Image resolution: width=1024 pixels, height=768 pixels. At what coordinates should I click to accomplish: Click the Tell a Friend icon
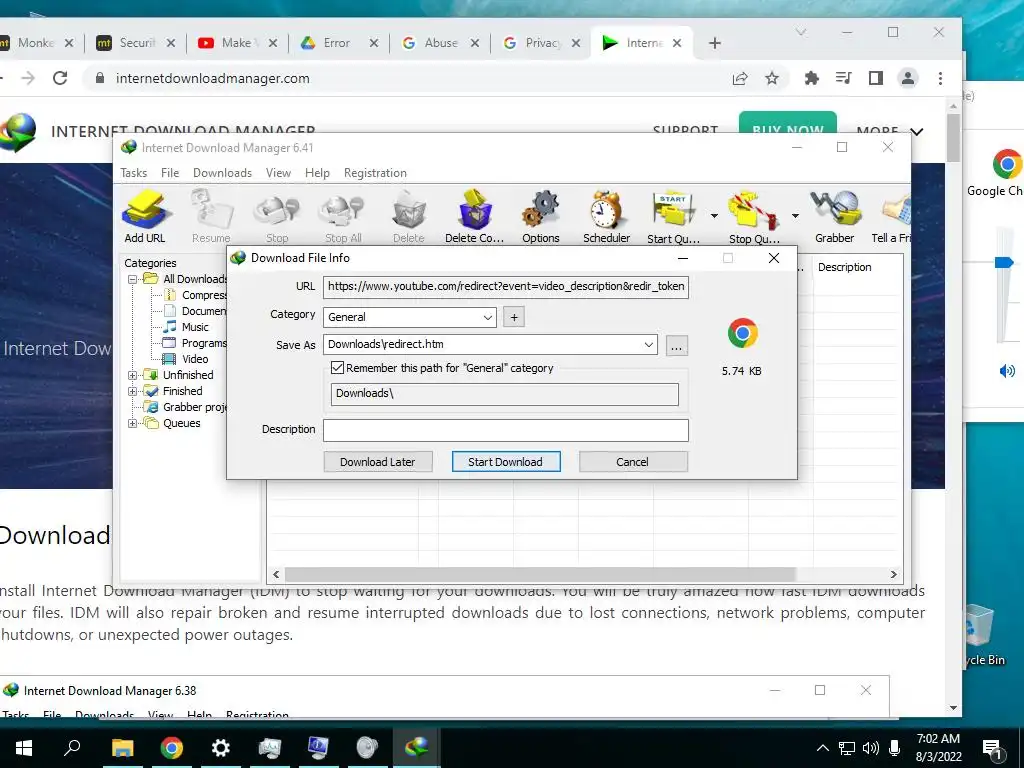[x=892, y=216]
